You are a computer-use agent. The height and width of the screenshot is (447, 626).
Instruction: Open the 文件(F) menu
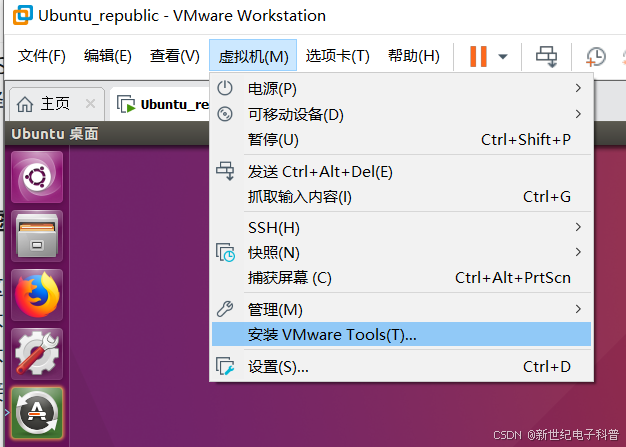tap(42, 56)
